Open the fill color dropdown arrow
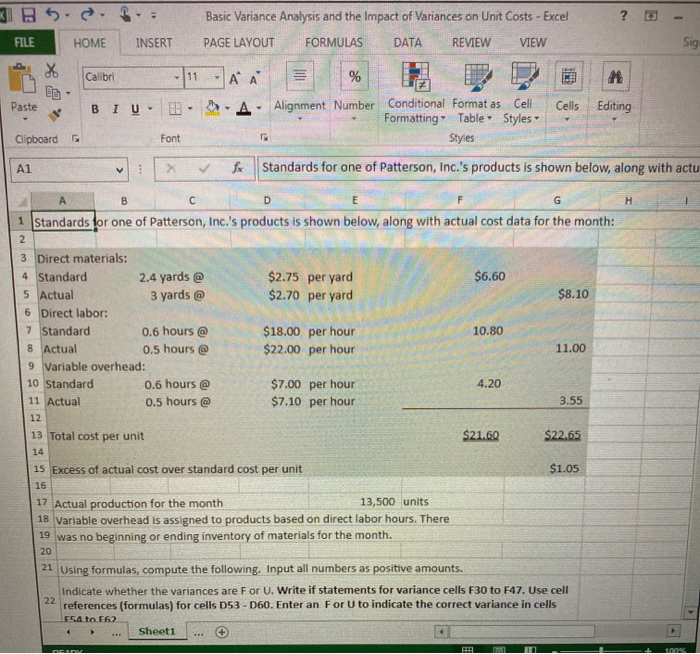700x654 pixels. (x=227, y=108)
